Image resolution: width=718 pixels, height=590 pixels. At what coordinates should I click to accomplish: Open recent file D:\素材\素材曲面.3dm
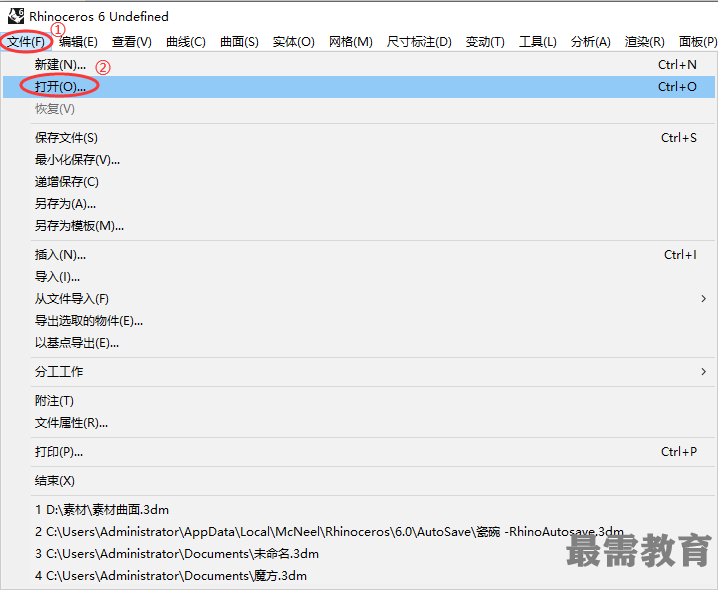359,510
